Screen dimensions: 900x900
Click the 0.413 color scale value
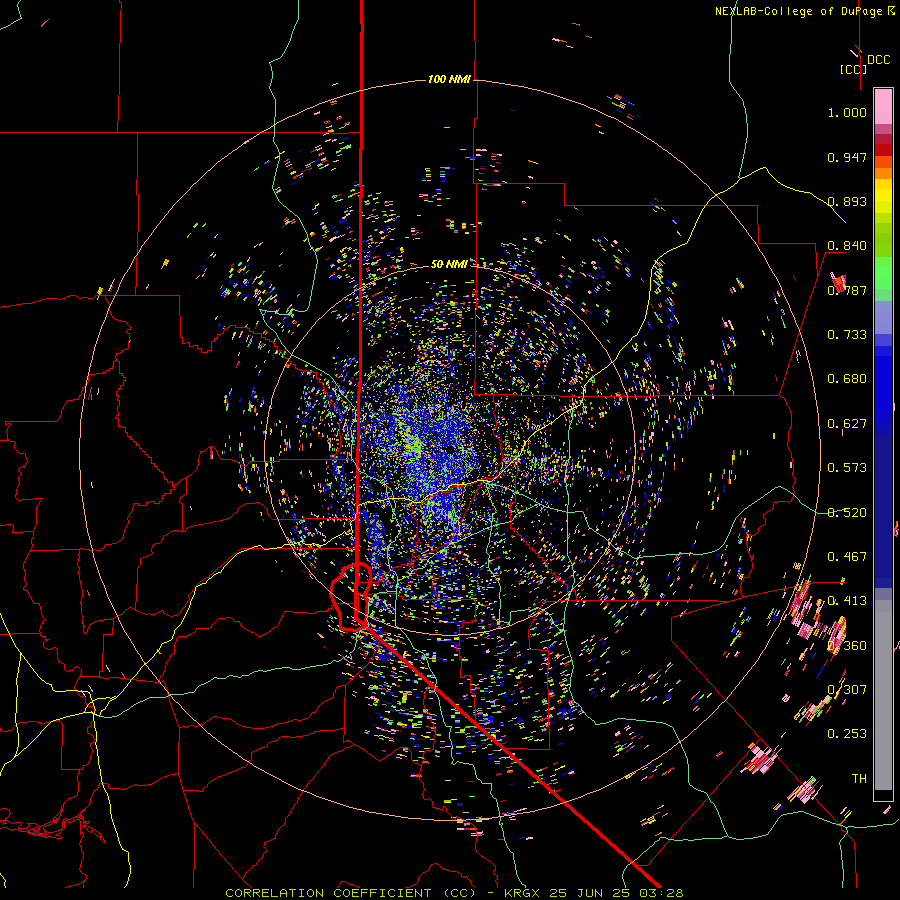pyautogui.click(x=847, y=601)
